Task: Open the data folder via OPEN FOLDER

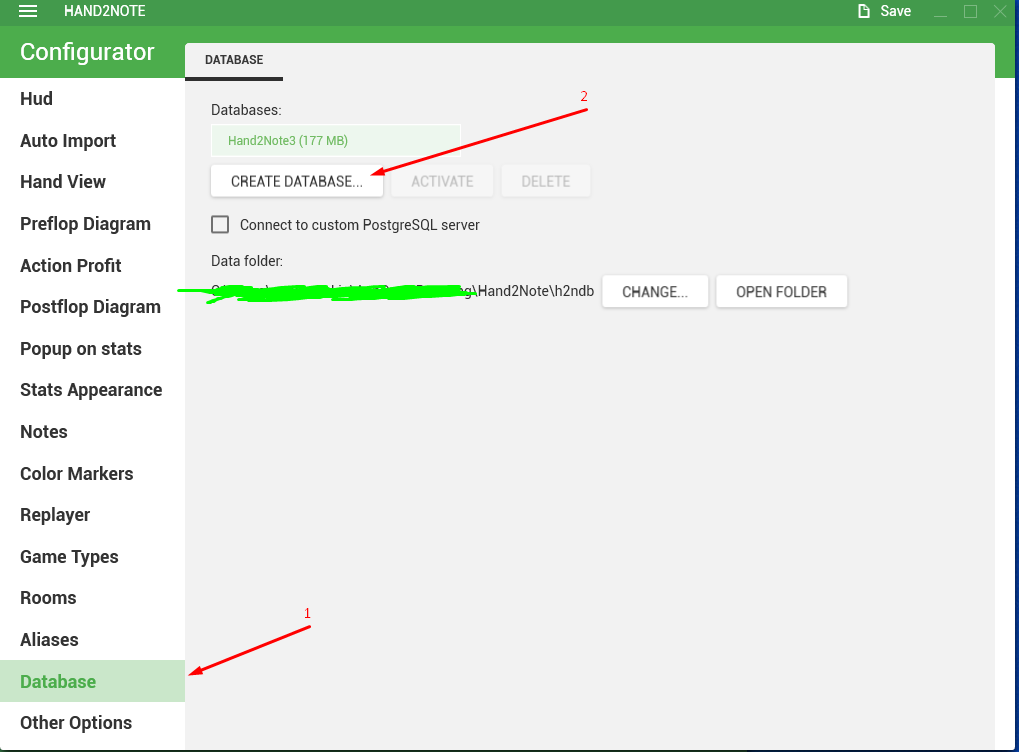Action: point(782,292)
